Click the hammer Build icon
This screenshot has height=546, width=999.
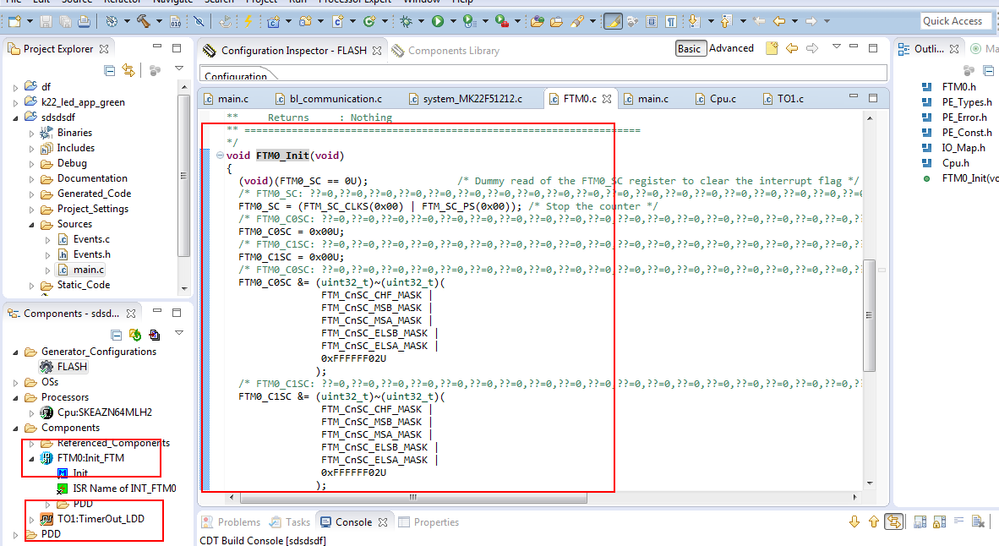click(144, 22)
